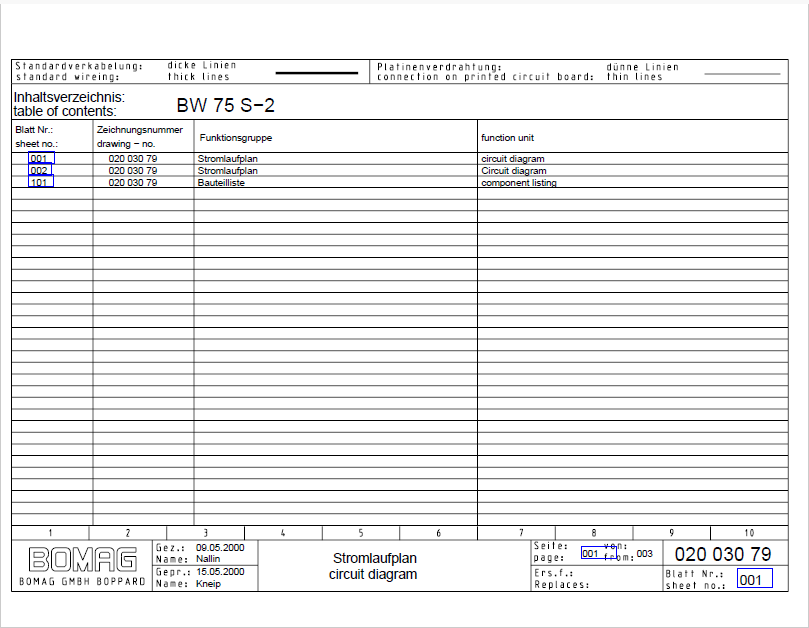
Task: Click the 'Blatt Nr.:' column header
Action: click(x=34, y=130)
